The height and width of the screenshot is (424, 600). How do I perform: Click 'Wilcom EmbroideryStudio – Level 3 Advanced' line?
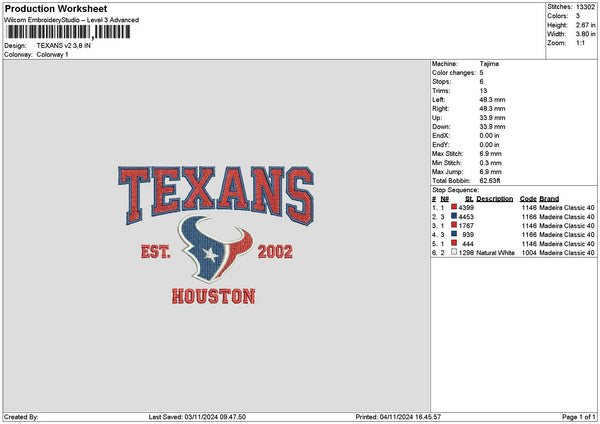tap(72, 20)
